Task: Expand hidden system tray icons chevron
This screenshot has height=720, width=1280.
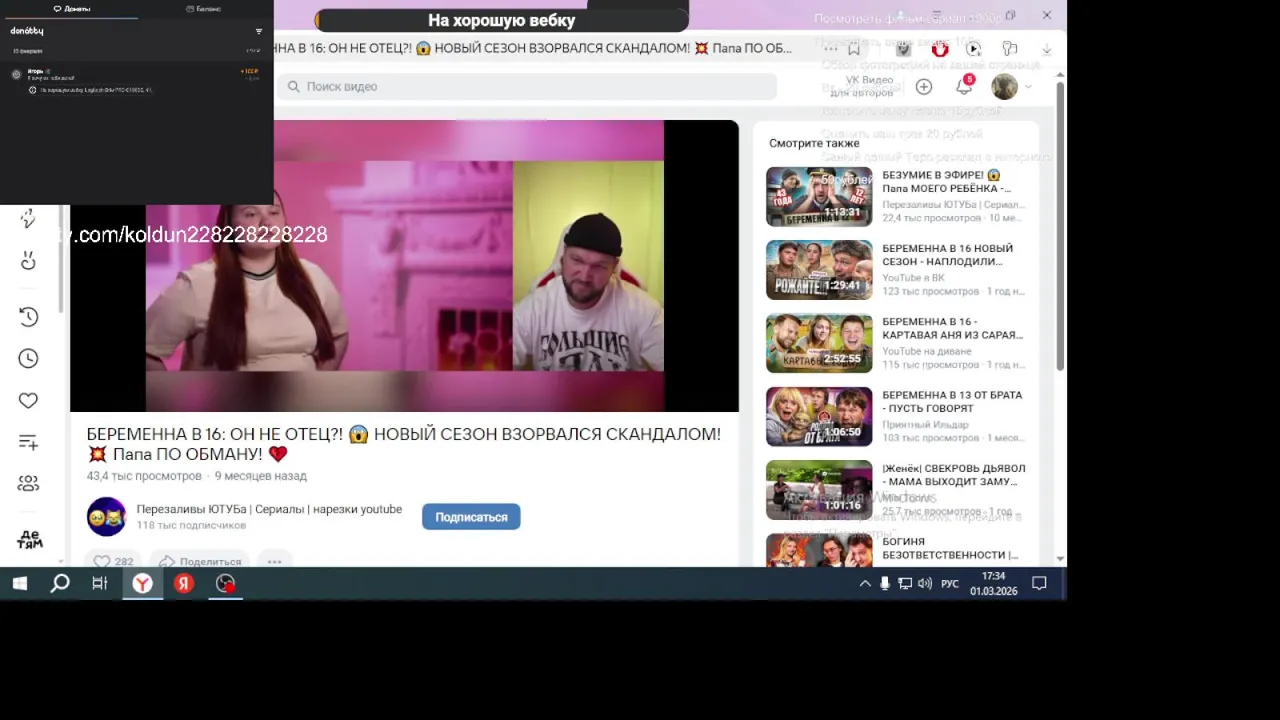Action: click(865, 584)
